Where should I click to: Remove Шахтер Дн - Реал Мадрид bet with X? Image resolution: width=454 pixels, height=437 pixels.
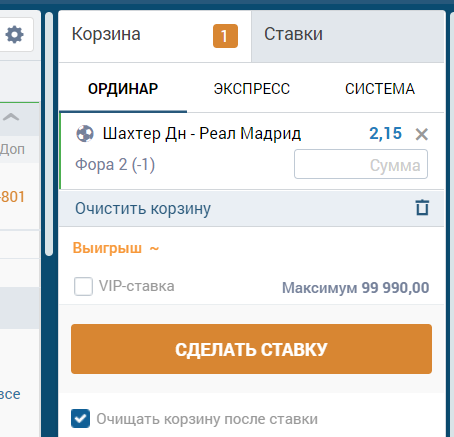tap(422, 134)
